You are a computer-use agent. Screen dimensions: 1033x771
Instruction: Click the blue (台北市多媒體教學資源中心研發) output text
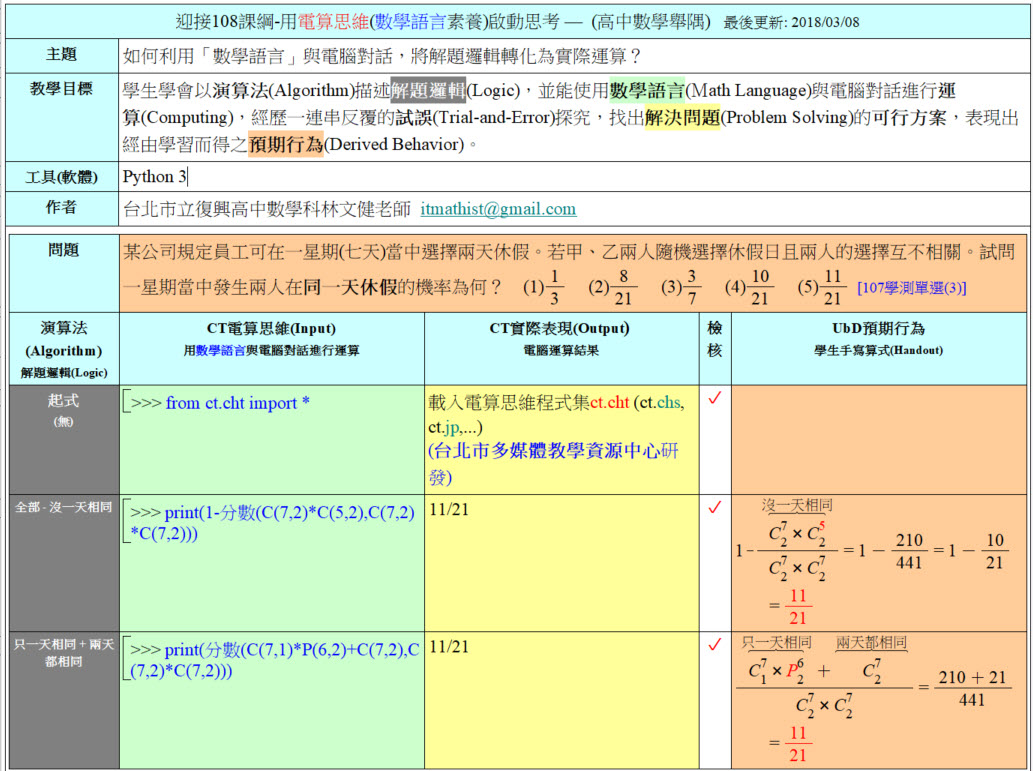[553, 464]
